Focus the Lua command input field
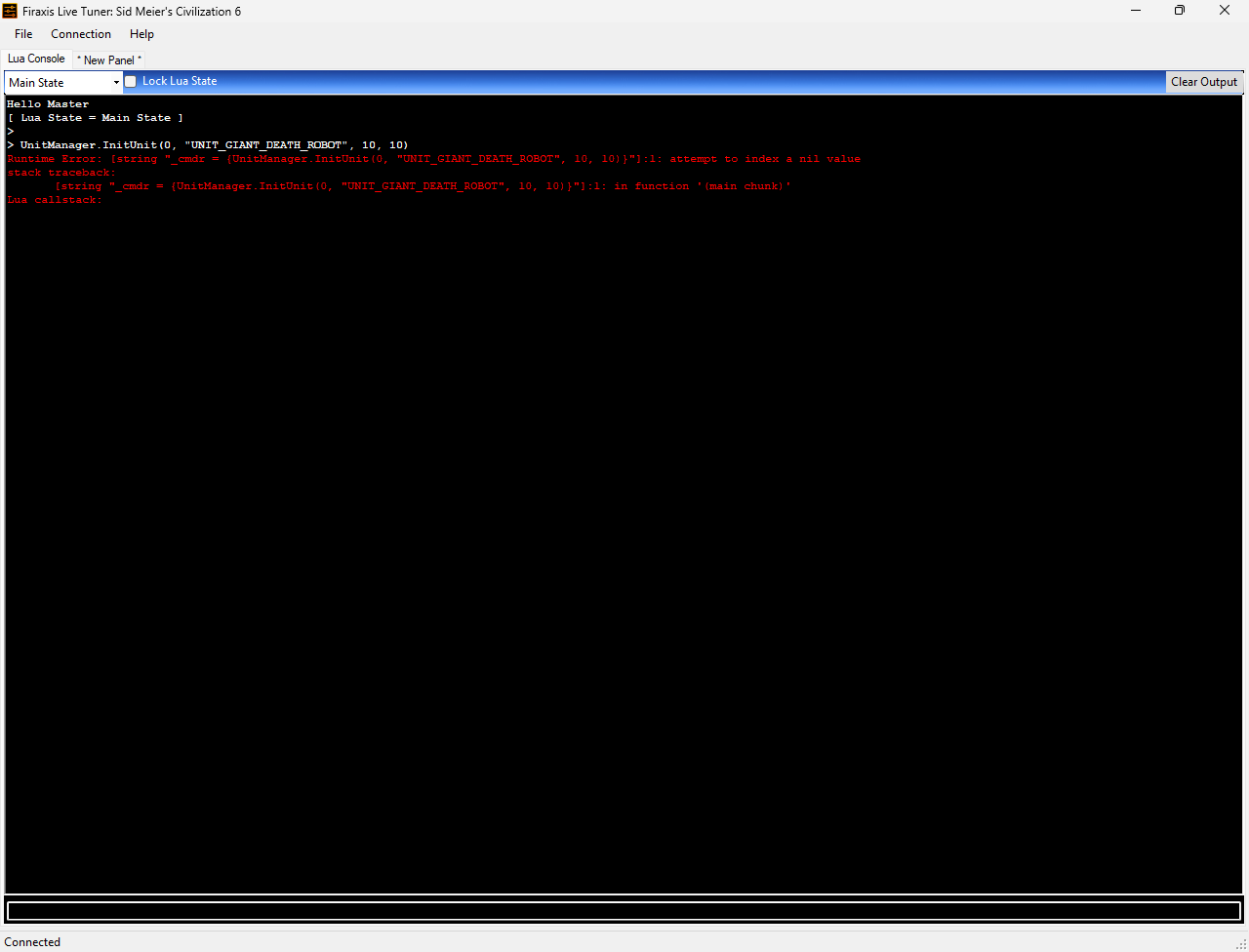The image size is (1249, 952). pyautogui.click(x=624, y=911)
